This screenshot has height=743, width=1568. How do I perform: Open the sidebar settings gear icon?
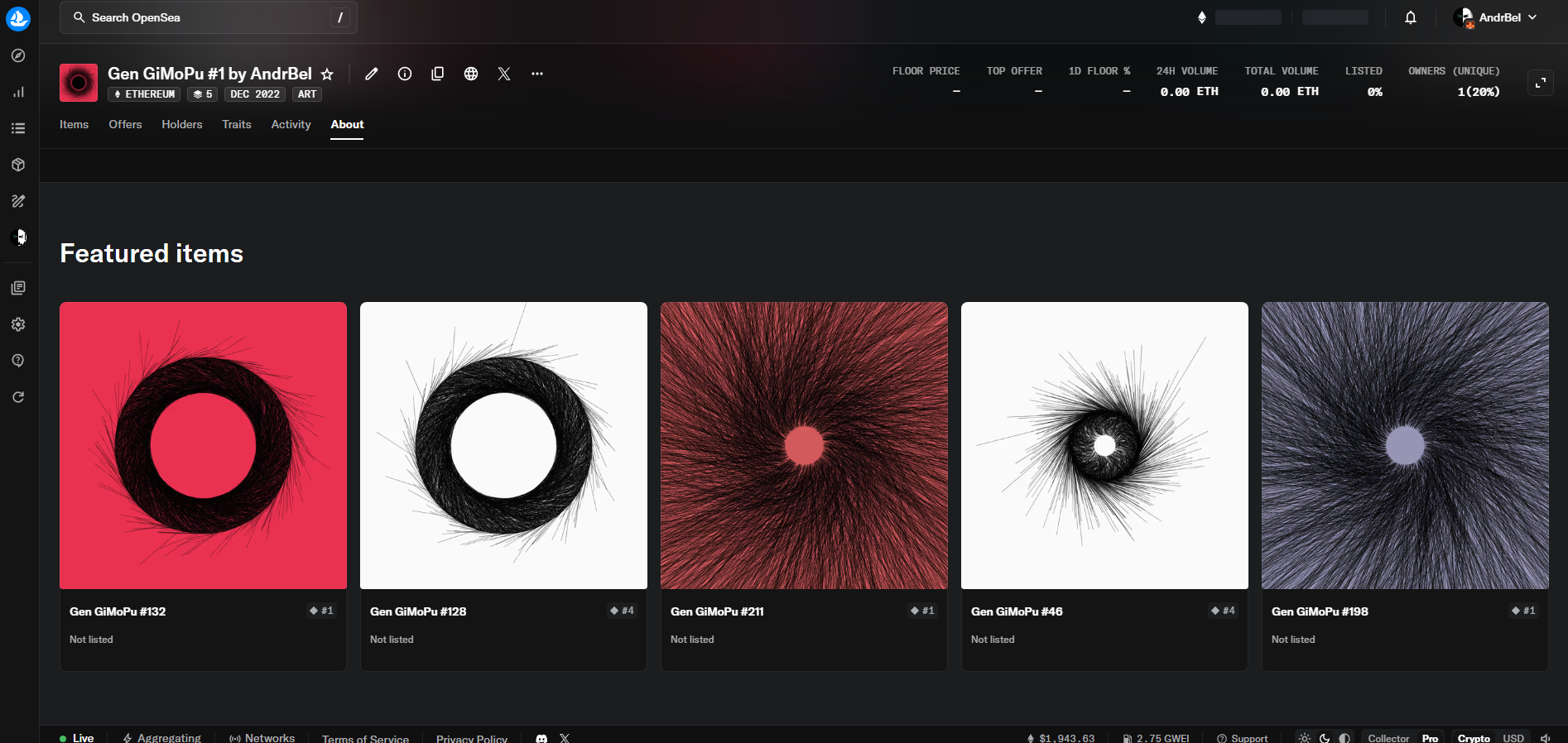[18, 324]
